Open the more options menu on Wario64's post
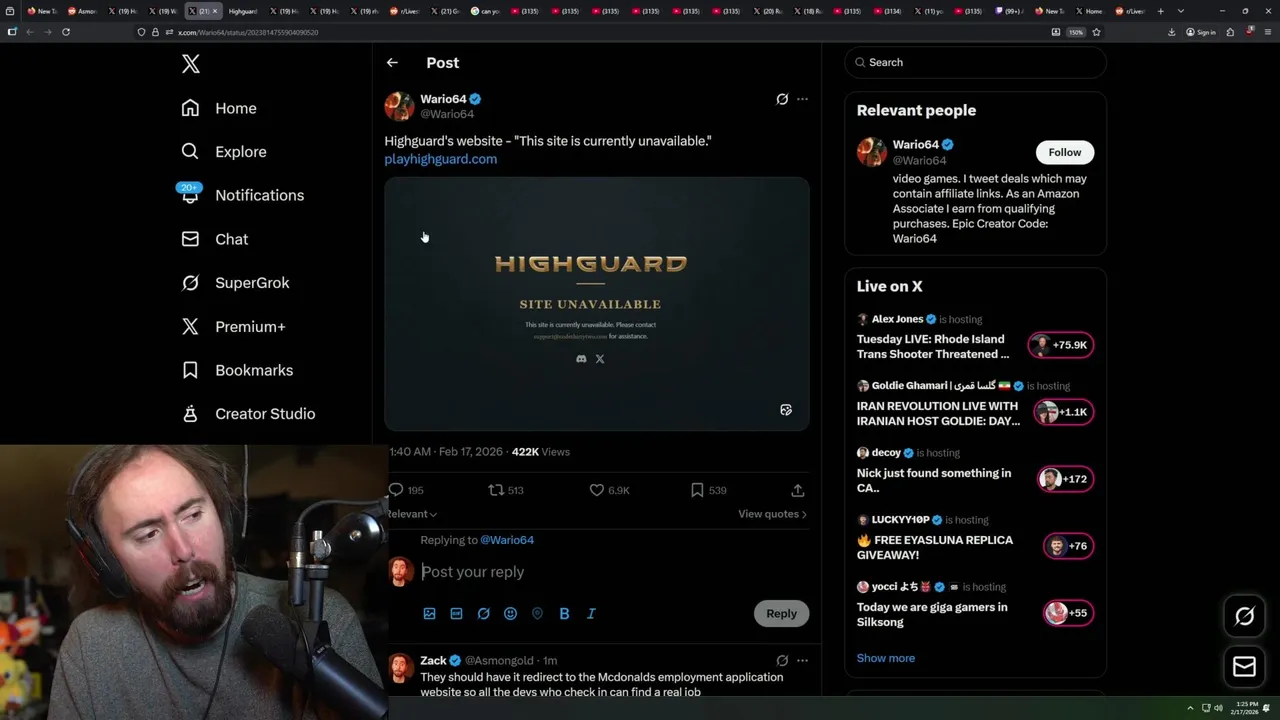This screenshot has width=1280, height=720. (802, 99)
